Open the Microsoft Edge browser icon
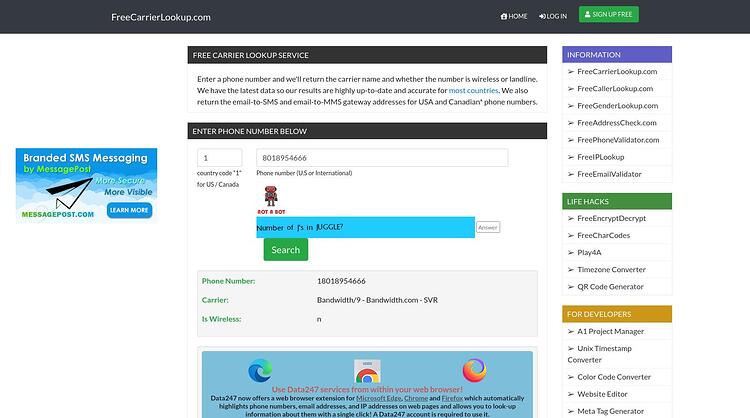This screenshot has height=418, width=750. pos(260,371)
